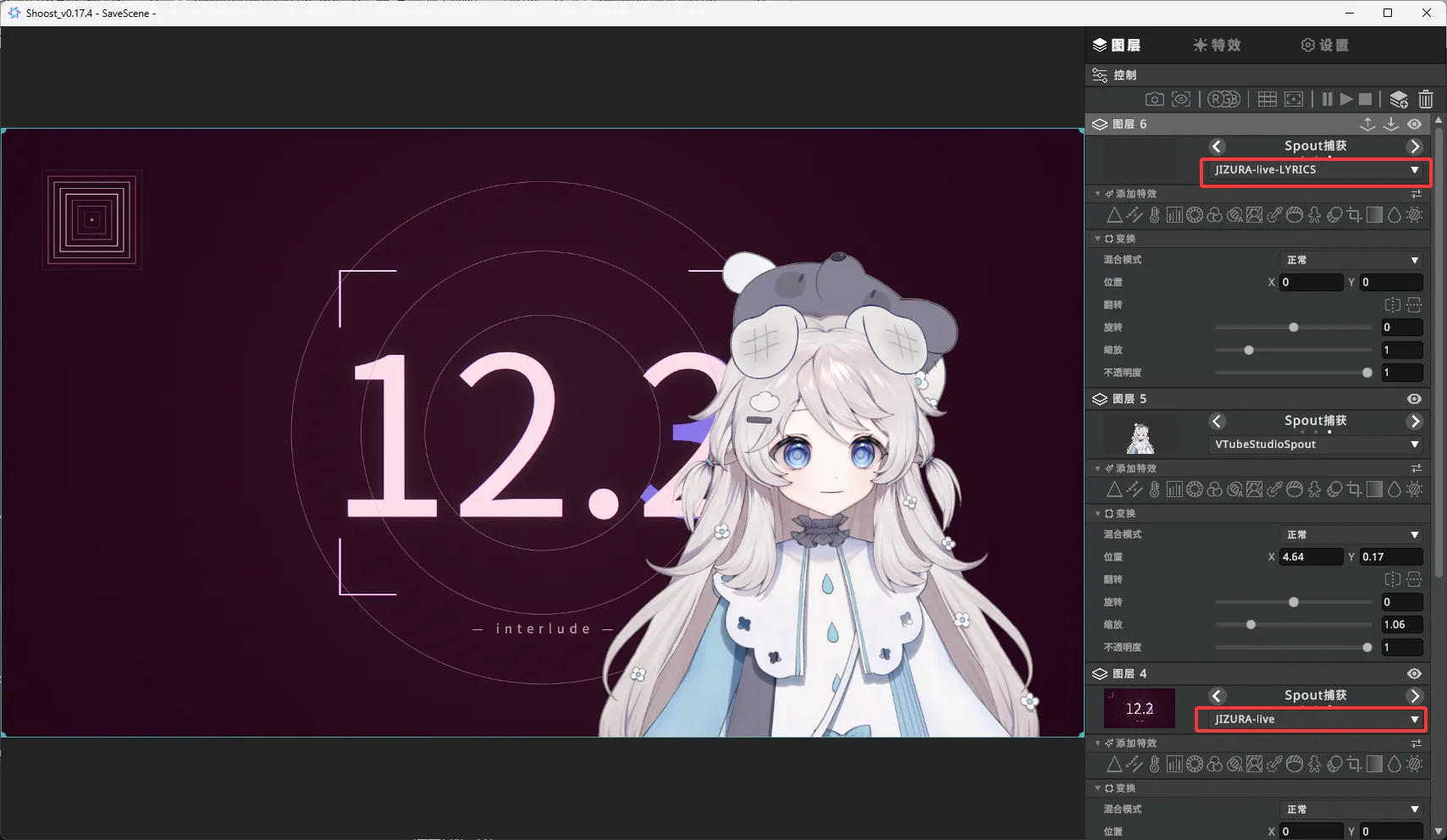
Task: Delete layer using the trash icon
Action: 1426,99
